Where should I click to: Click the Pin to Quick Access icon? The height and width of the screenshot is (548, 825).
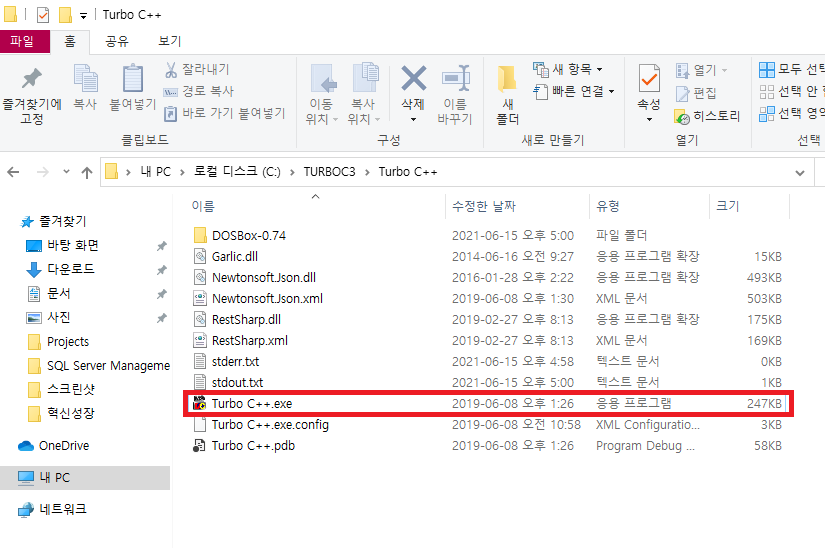pyautogui.click(x=32, y=79)
